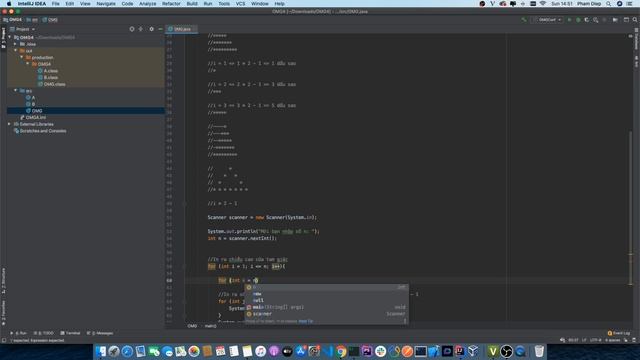Open Finder from the dock
The width and height of the screenshot is (640, 360).
(x=100, y=351)
